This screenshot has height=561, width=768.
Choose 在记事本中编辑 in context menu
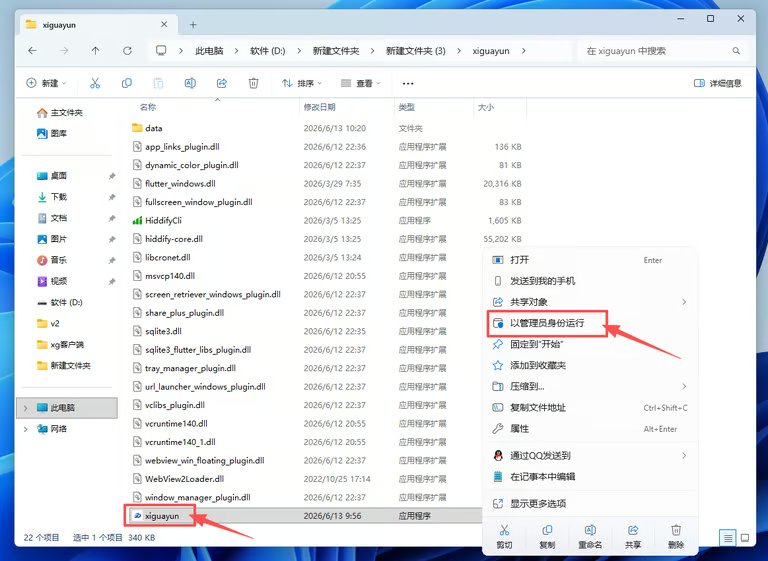click(x=590, y=476)
